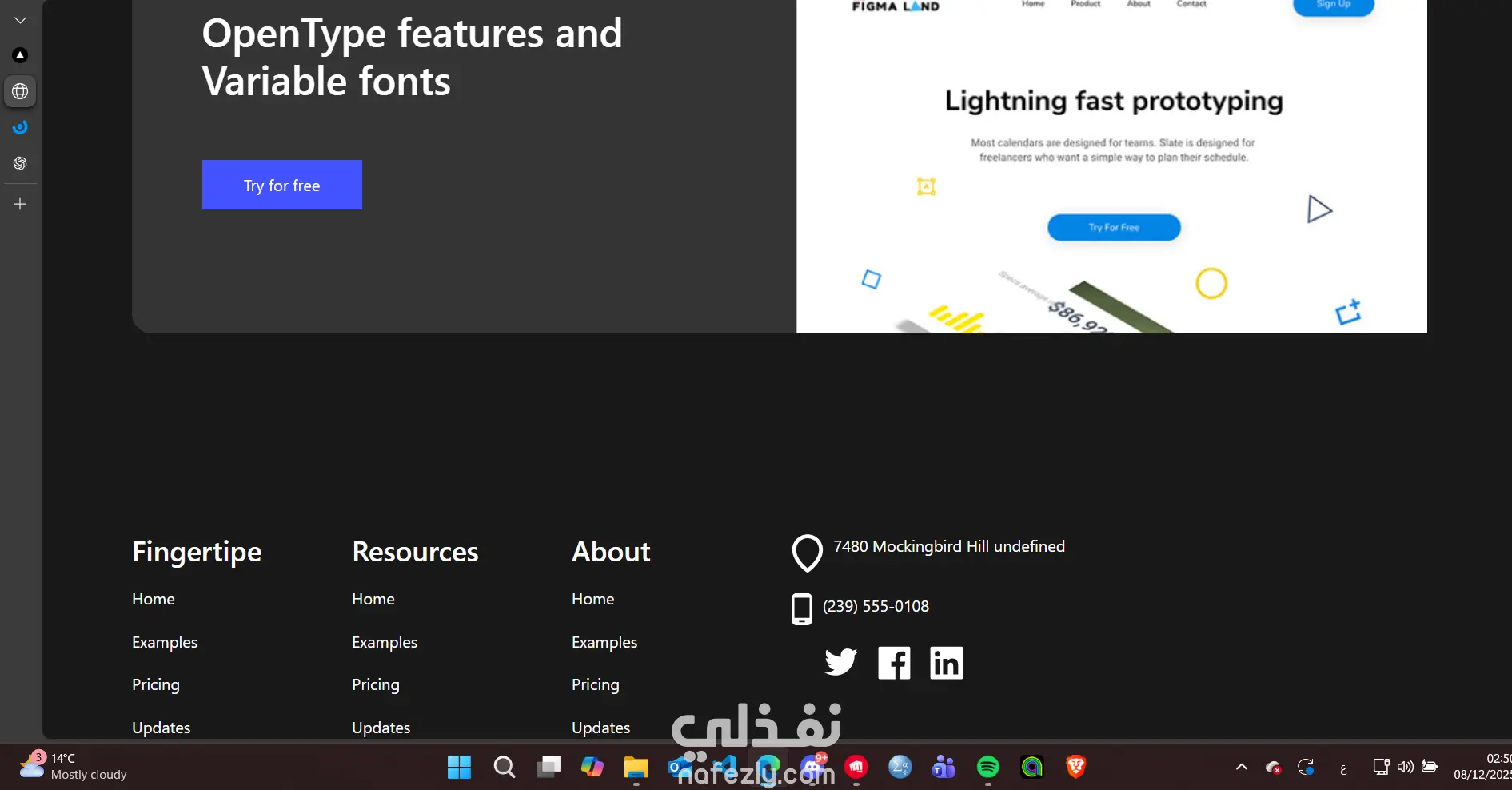Collapse the sidebar tab list chevron

coord(20,20)
